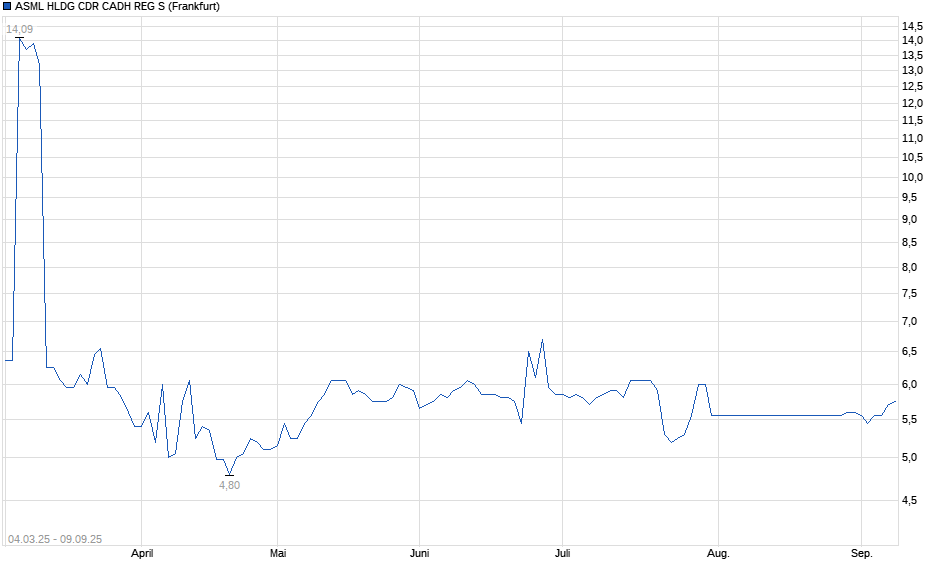Click the 4,80 low value label
This screenshot has width=940, height=579.
point(230,485)
